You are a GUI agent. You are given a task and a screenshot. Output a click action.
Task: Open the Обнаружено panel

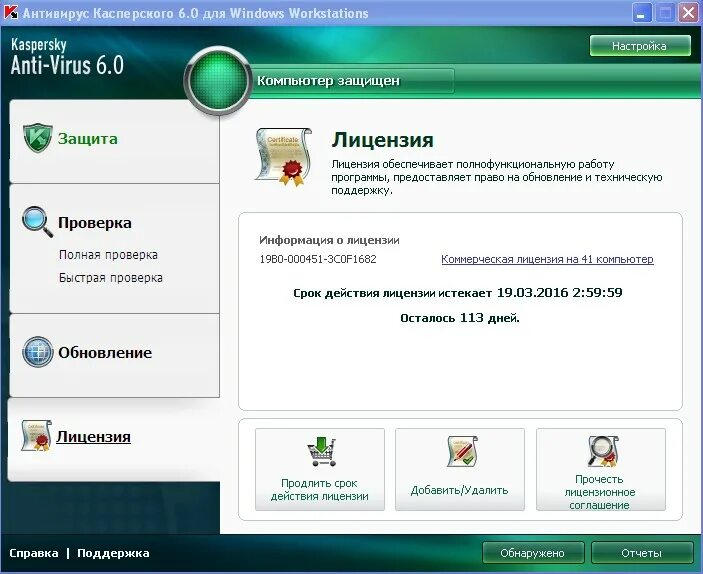pyautogui.click(x=533, y=553)
